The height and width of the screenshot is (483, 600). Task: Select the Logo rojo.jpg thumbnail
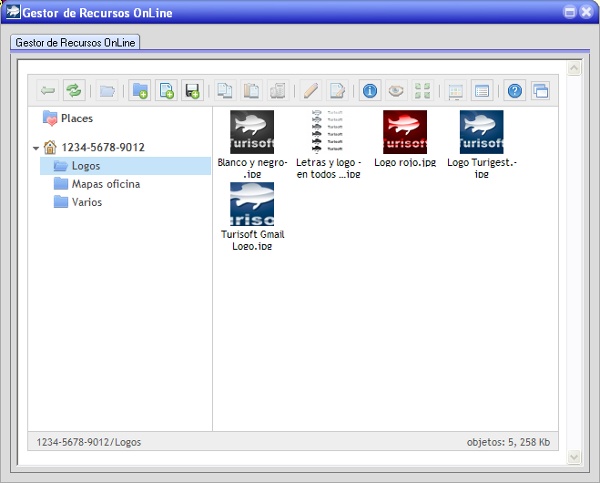[x=405, y=132]
